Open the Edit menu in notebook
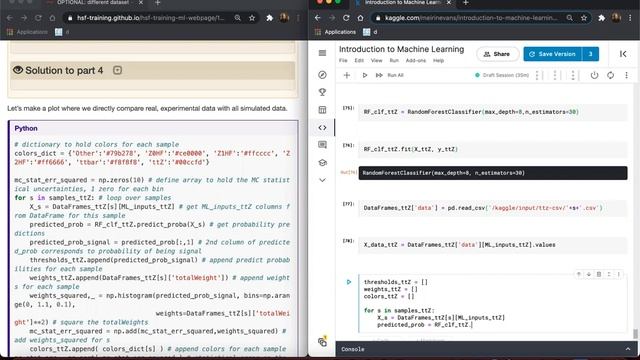Screen dimensions: 640x360 click(x=359, y=60)
